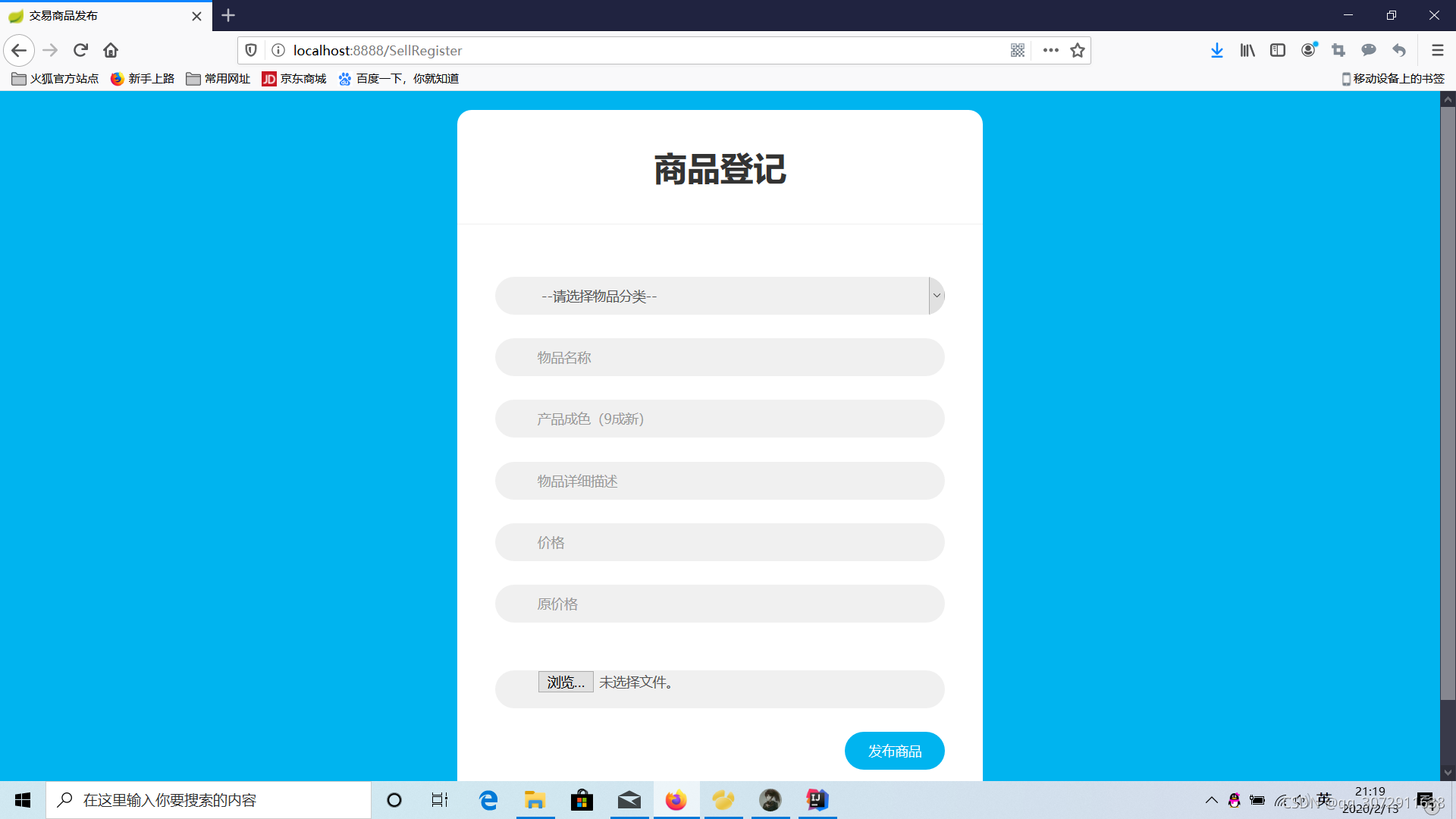Show hidden system tray icons

(1212, 800)
